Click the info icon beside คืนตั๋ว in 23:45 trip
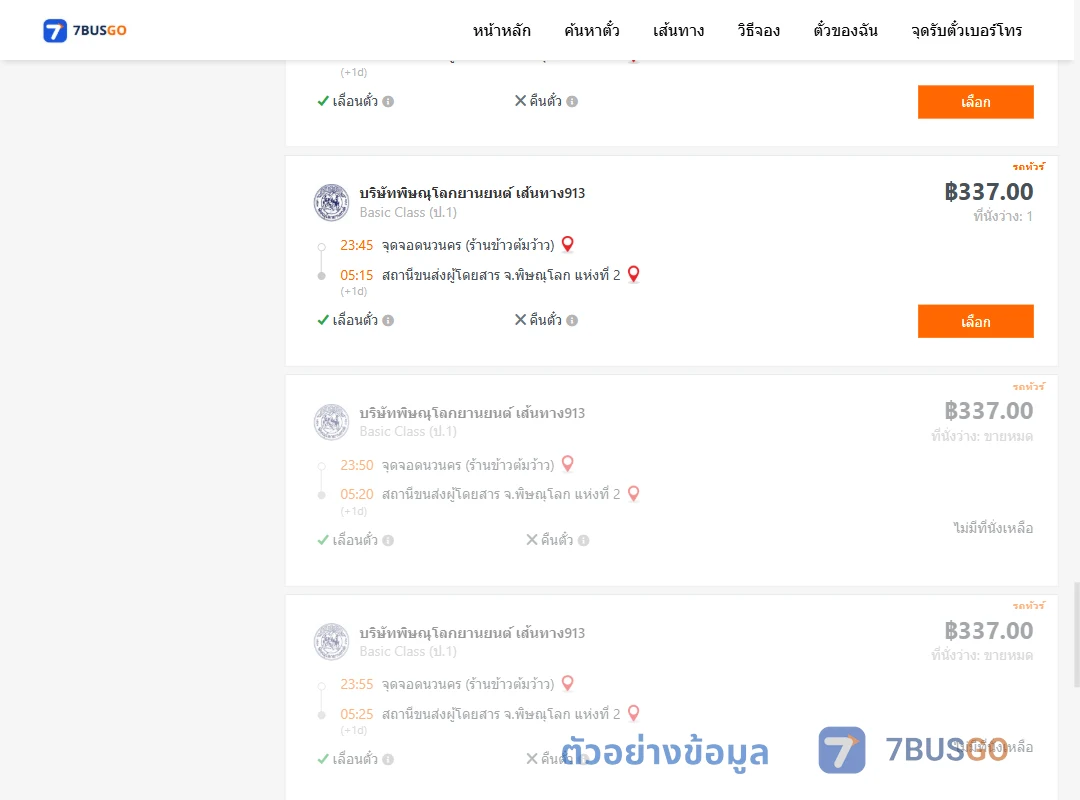Viewport: 1080px width, 800px height. tap(572, 320)
